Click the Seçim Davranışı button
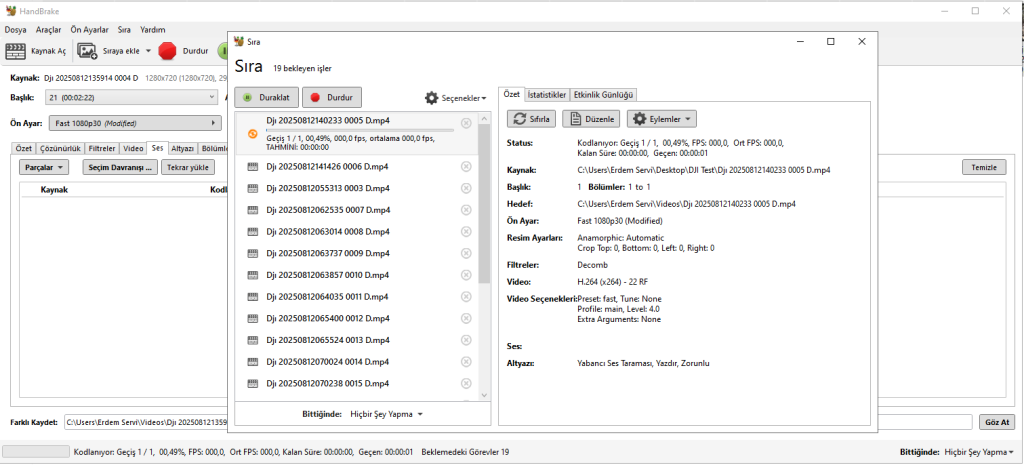1024x465 pixels. tap(120, 167)
